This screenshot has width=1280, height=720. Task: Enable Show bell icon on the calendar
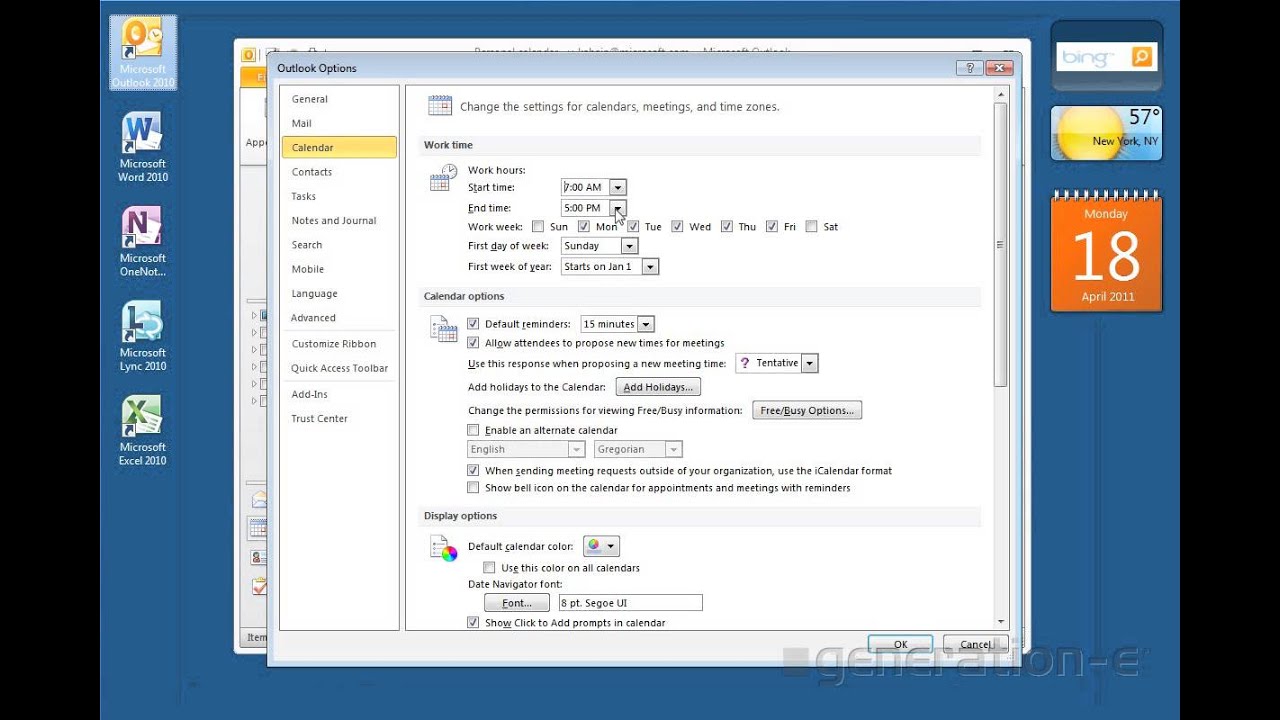tap(473, 488)
